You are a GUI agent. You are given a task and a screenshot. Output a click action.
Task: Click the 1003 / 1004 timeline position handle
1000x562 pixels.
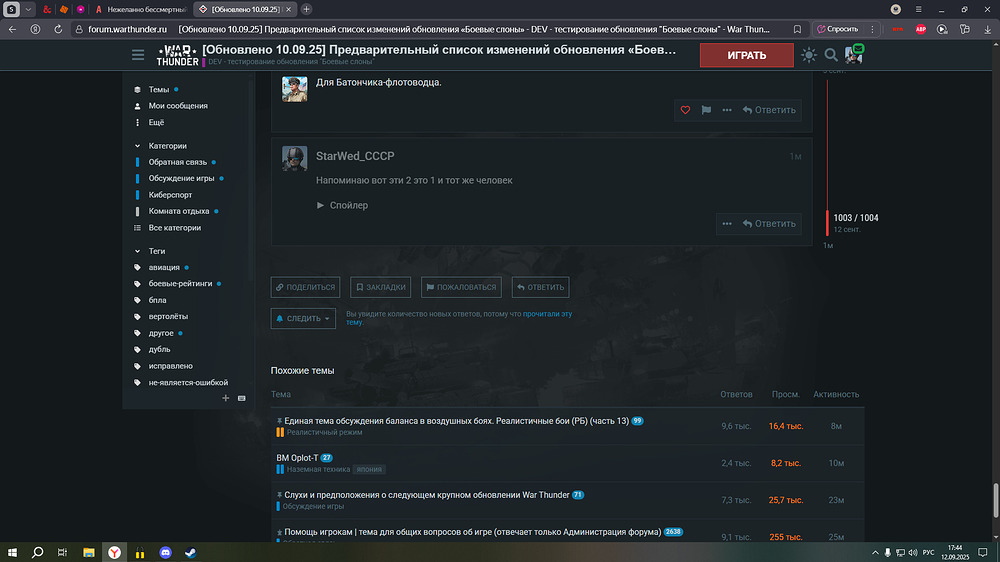(x=828, y=223)
